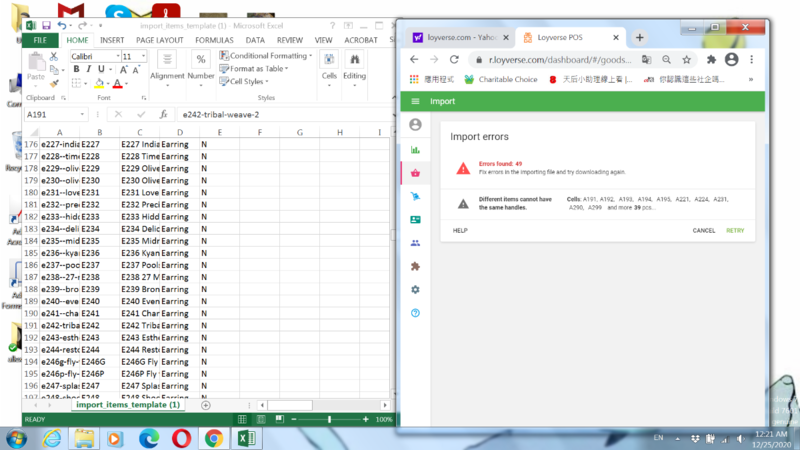This screenshot has height=450, width=800.
Task: Switch to the REVIEW ribbon tab
Action: coord(290,40)
